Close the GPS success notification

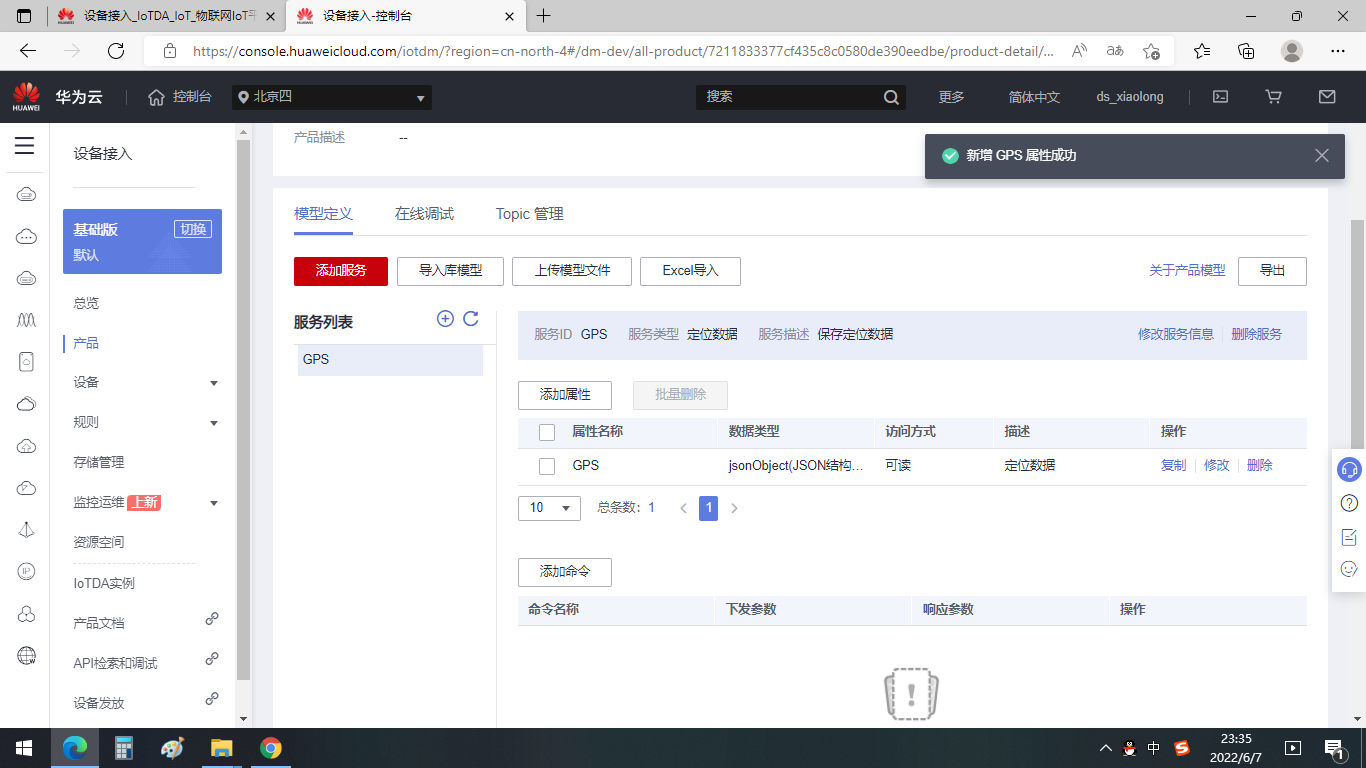[1322, 155]
